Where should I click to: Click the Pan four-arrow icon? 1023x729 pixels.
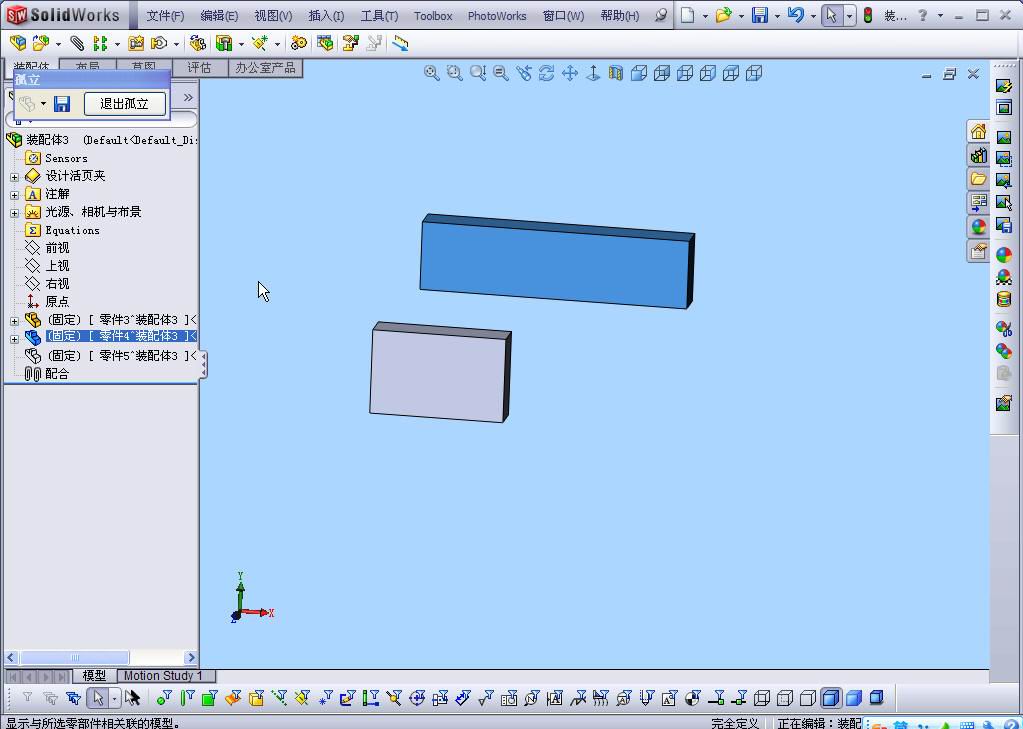pyautogui.click(x=570, y=73)
